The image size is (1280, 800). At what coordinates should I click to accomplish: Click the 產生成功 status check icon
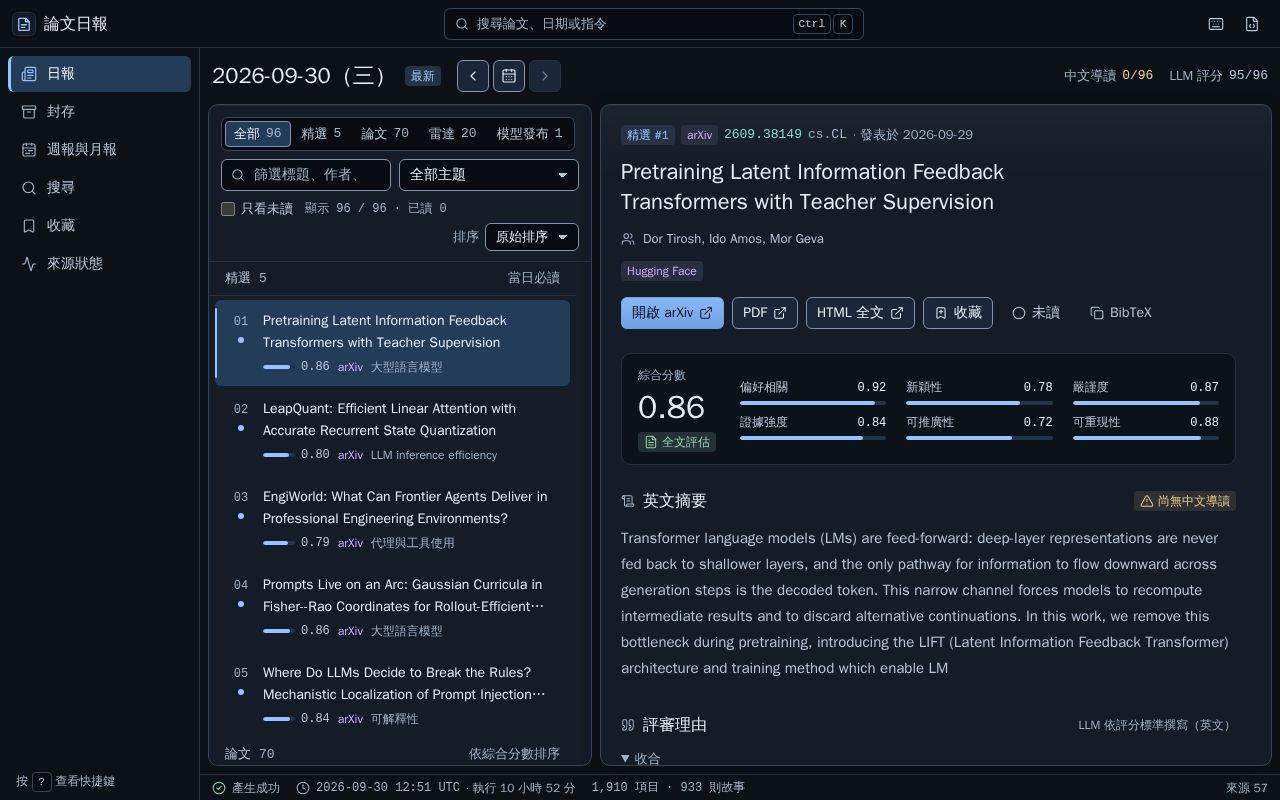219,788
